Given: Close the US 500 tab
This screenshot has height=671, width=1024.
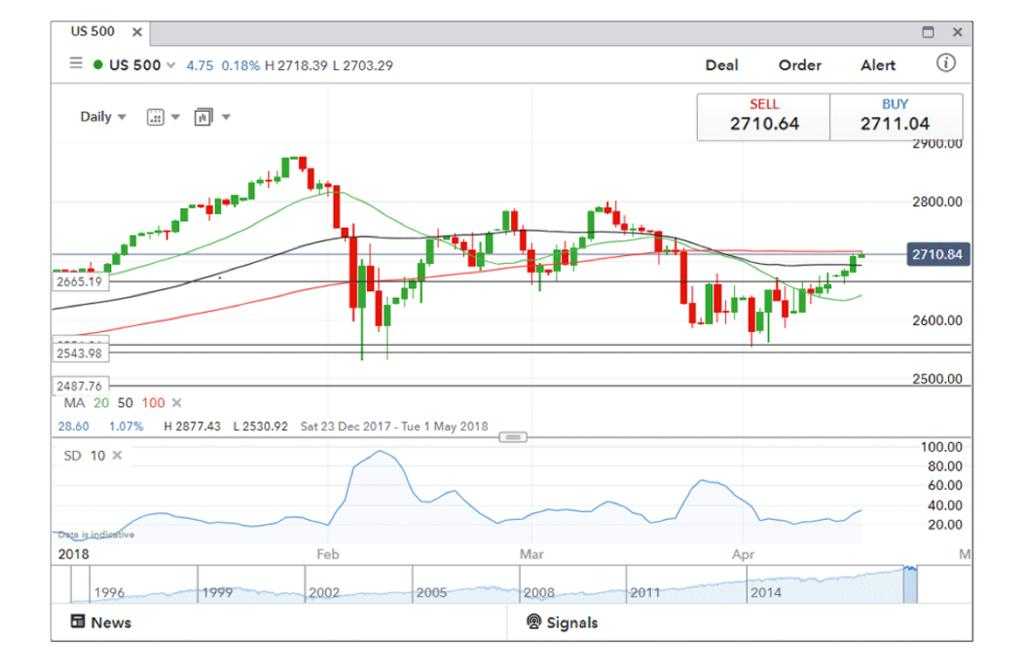Looking at the screenshot, I should (137, 32).
